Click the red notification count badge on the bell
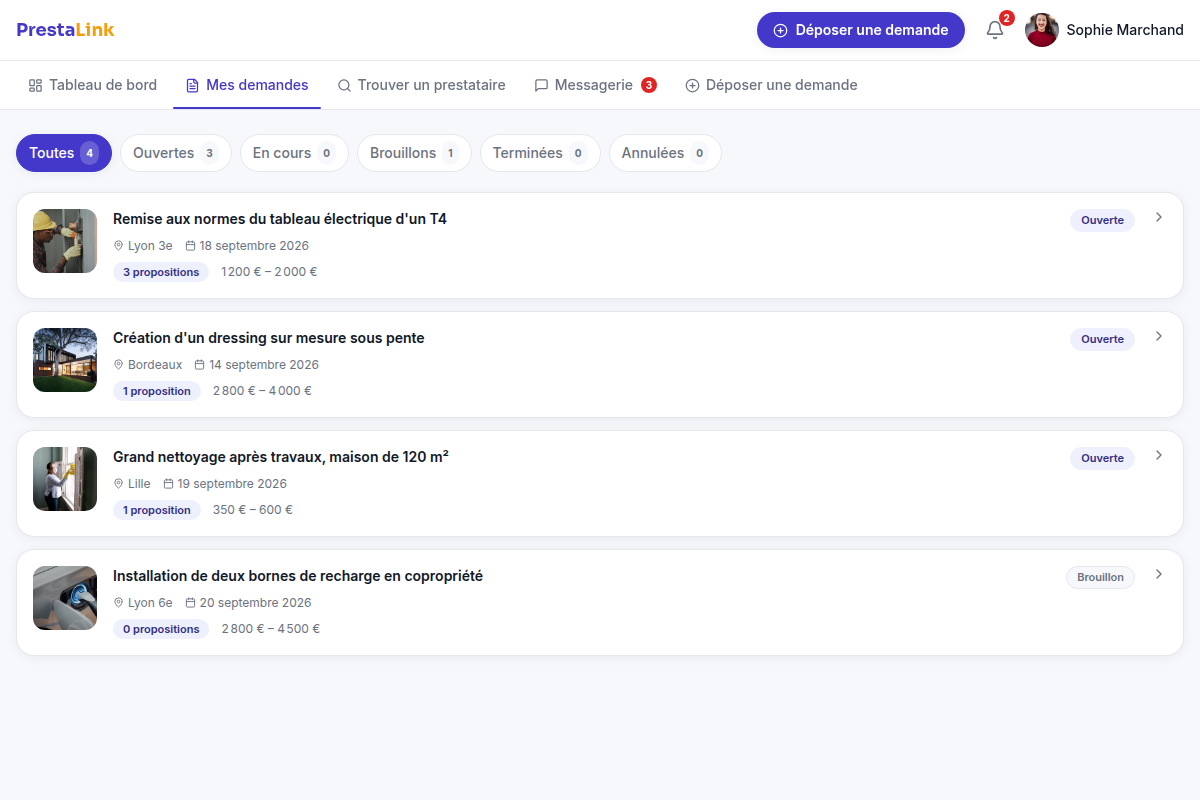This screenshot has width=1200, height=800. coord(1006,18)
